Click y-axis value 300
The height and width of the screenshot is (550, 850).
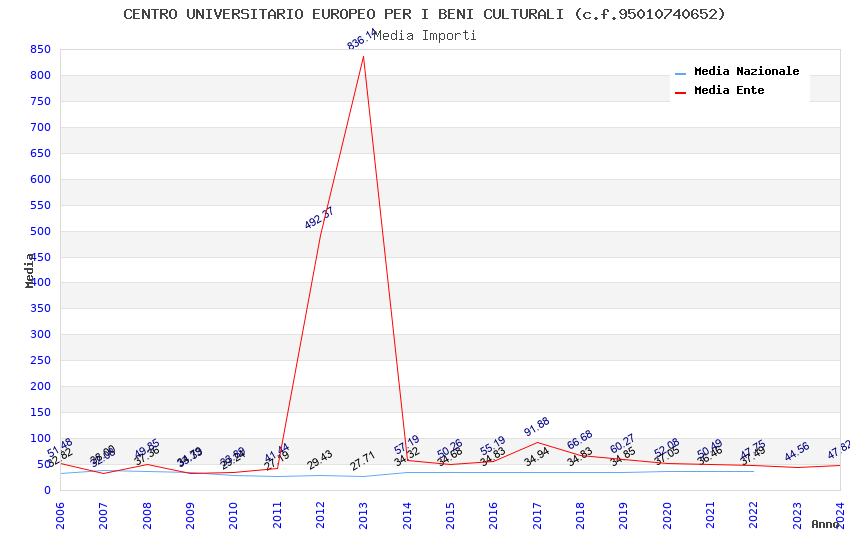[x=41, y=334]
